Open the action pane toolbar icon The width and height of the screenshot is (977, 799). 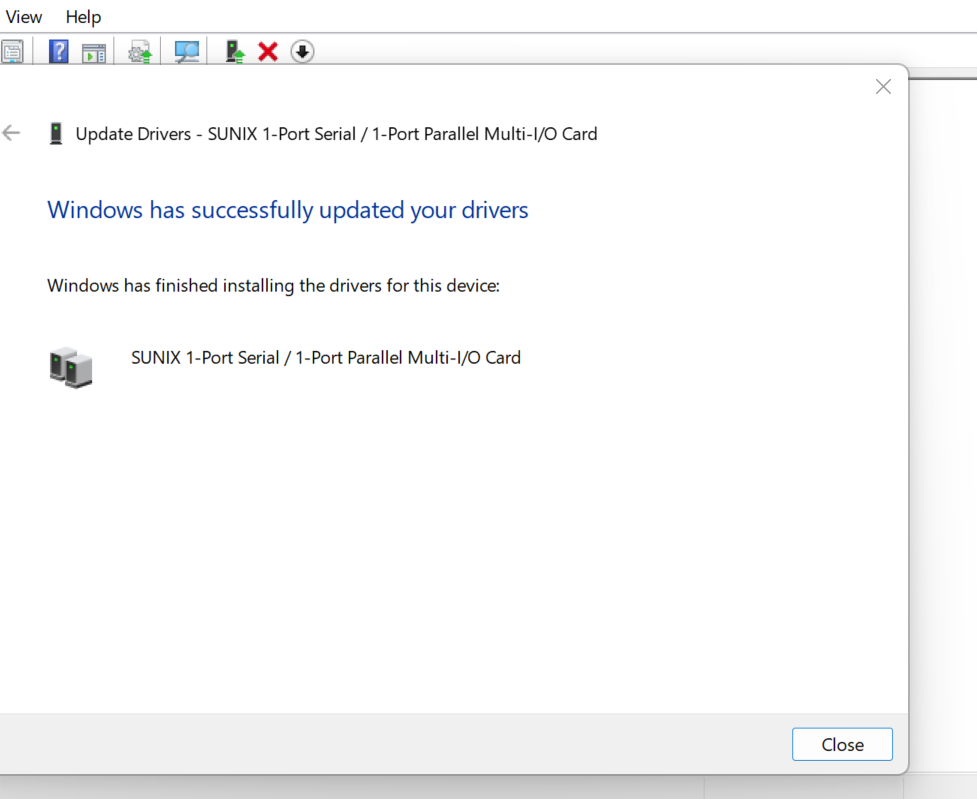(93, 52)
